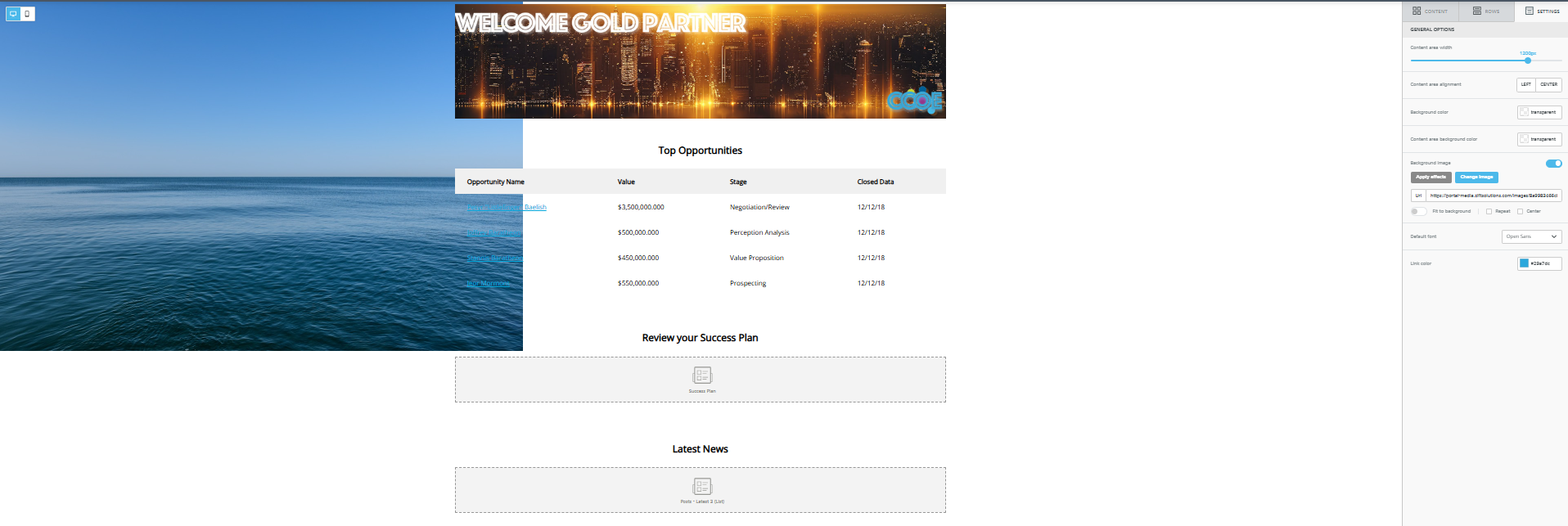This screenshot has height=526, width=1568.
Task: Click the Rows tab icon
Action: [1477, 11]
